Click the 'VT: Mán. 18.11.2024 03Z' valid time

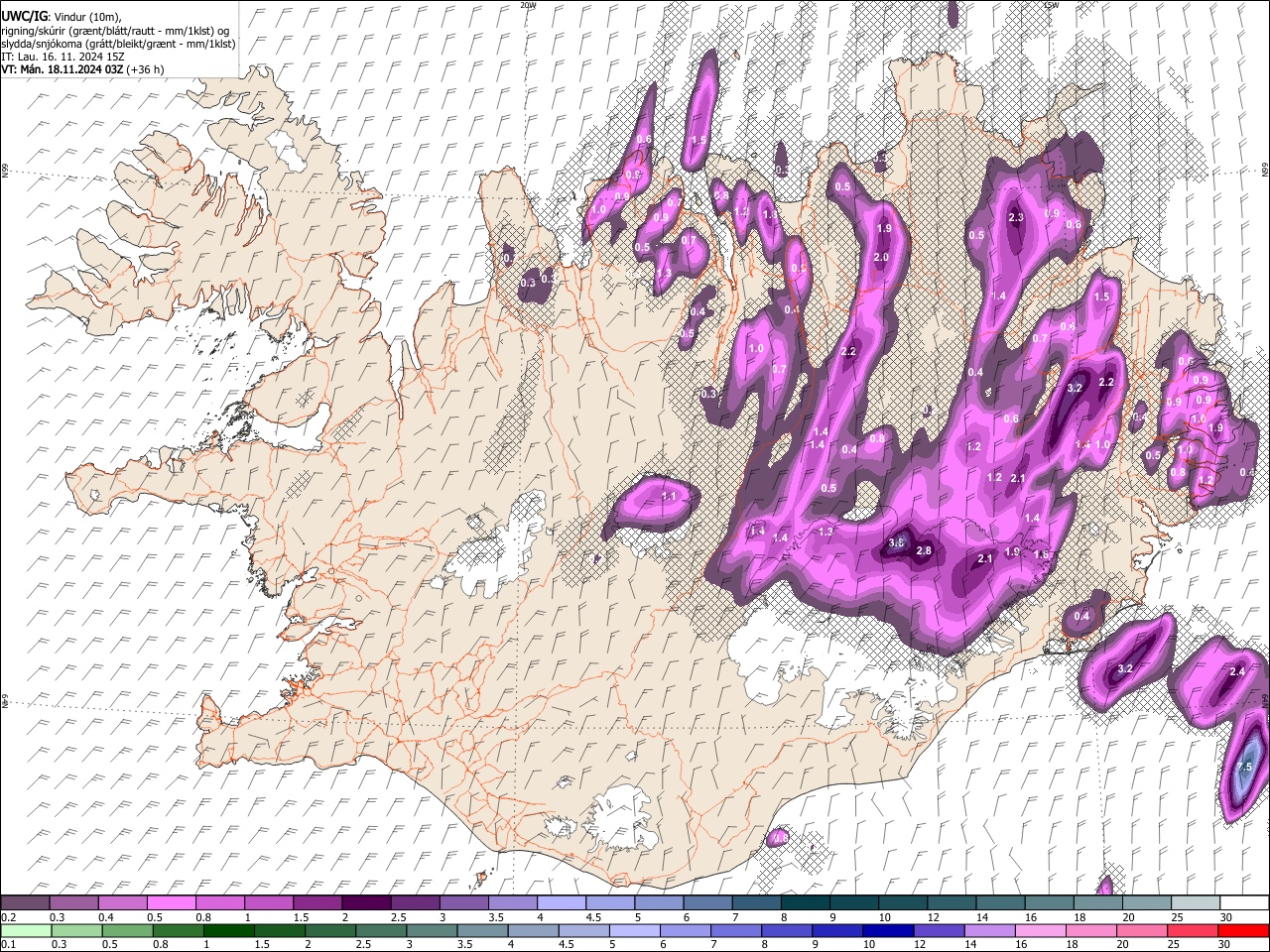(x=63, y=69)
